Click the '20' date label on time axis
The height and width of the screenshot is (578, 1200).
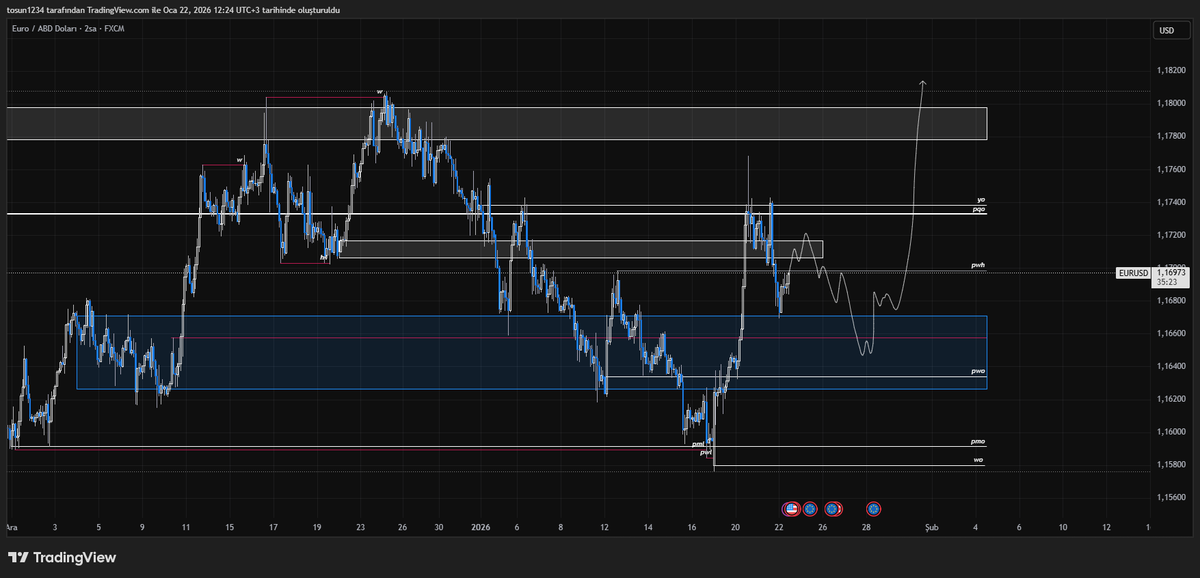point(736,526)
